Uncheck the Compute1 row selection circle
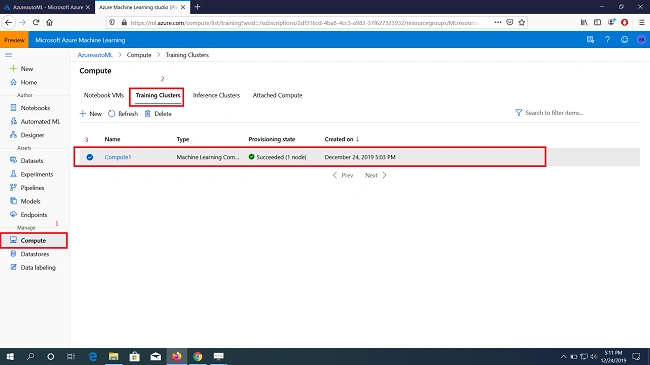The height and width of the screenshot is (365, 650). [90, 157]
